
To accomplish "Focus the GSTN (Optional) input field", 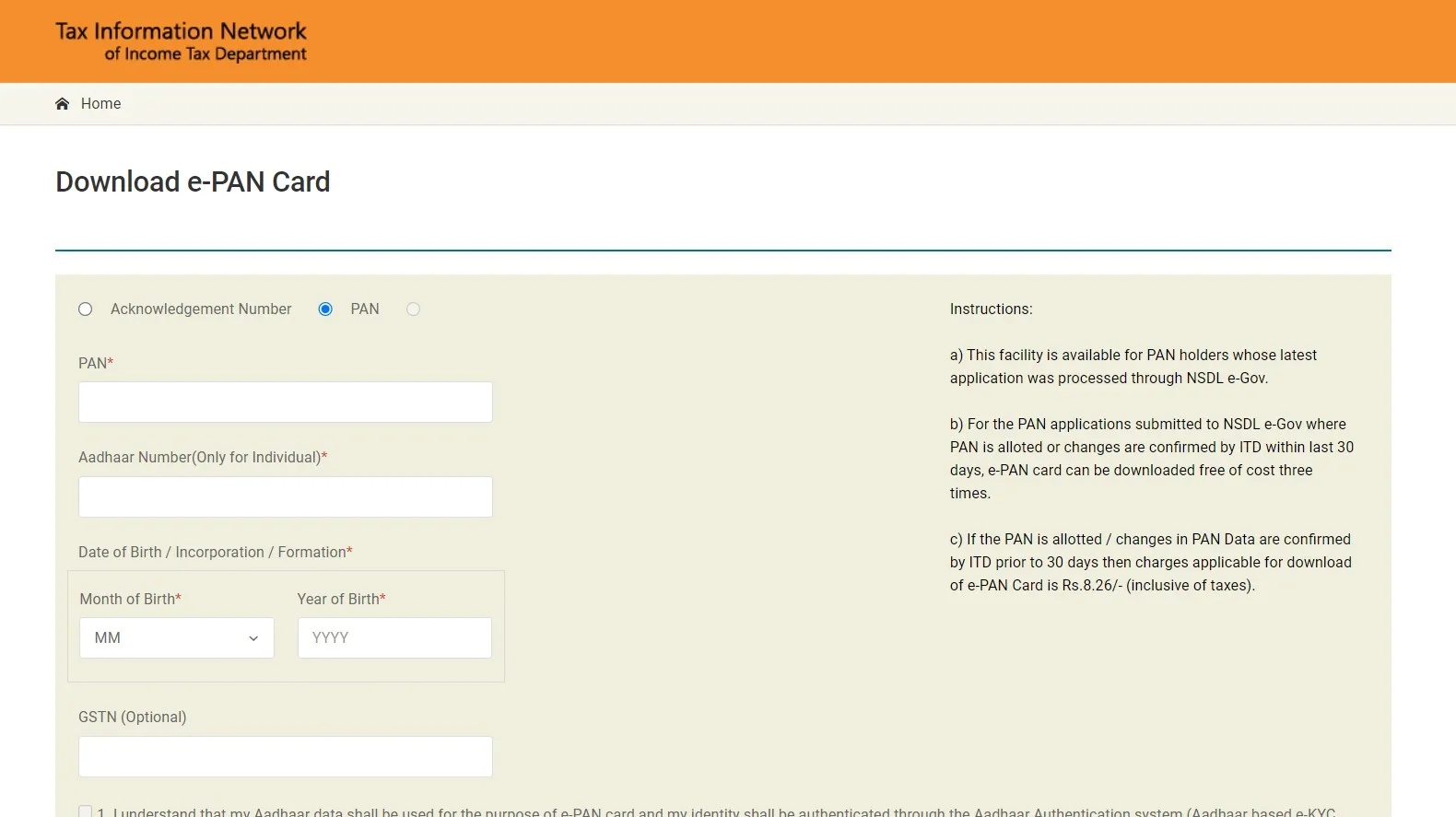I will click(286, 757).
